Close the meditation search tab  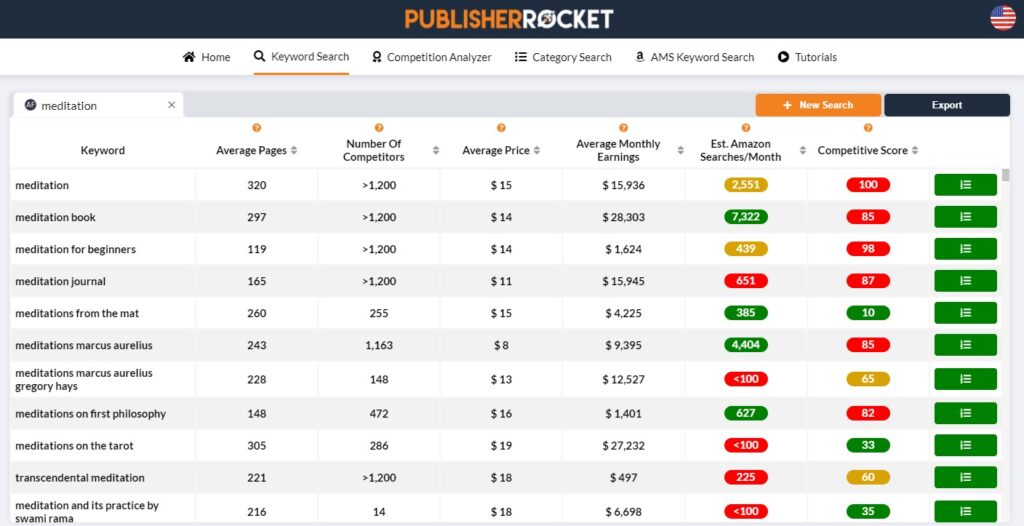[x=171, y=105]
